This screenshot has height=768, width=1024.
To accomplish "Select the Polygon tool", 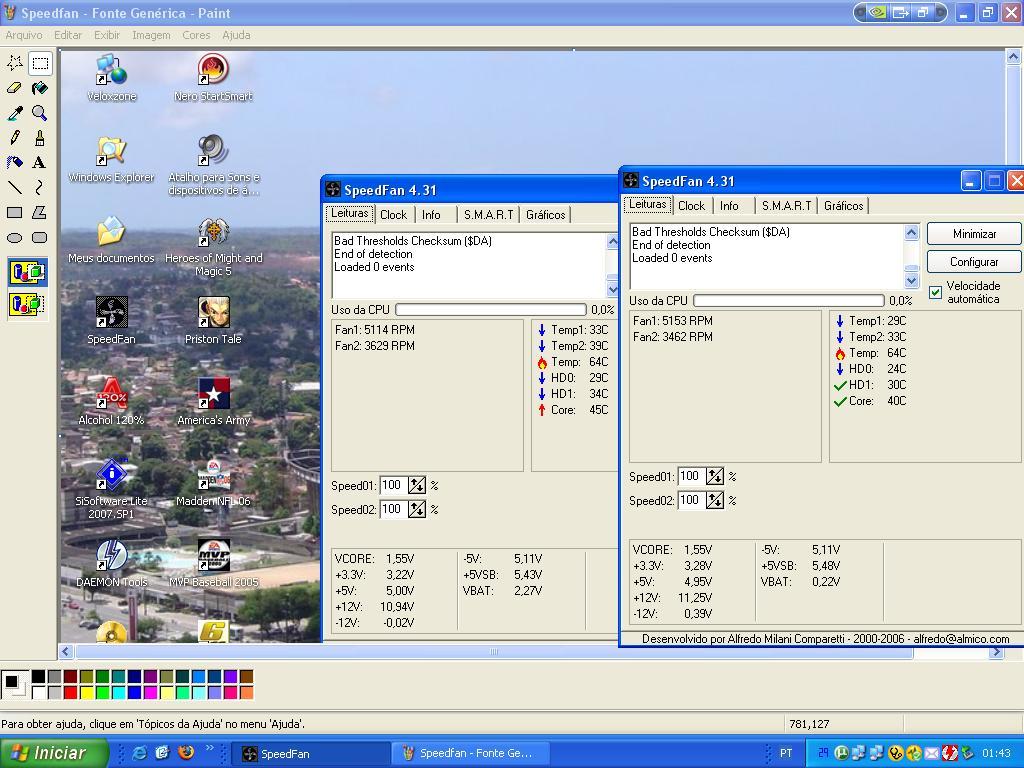I will click(40, 212).
